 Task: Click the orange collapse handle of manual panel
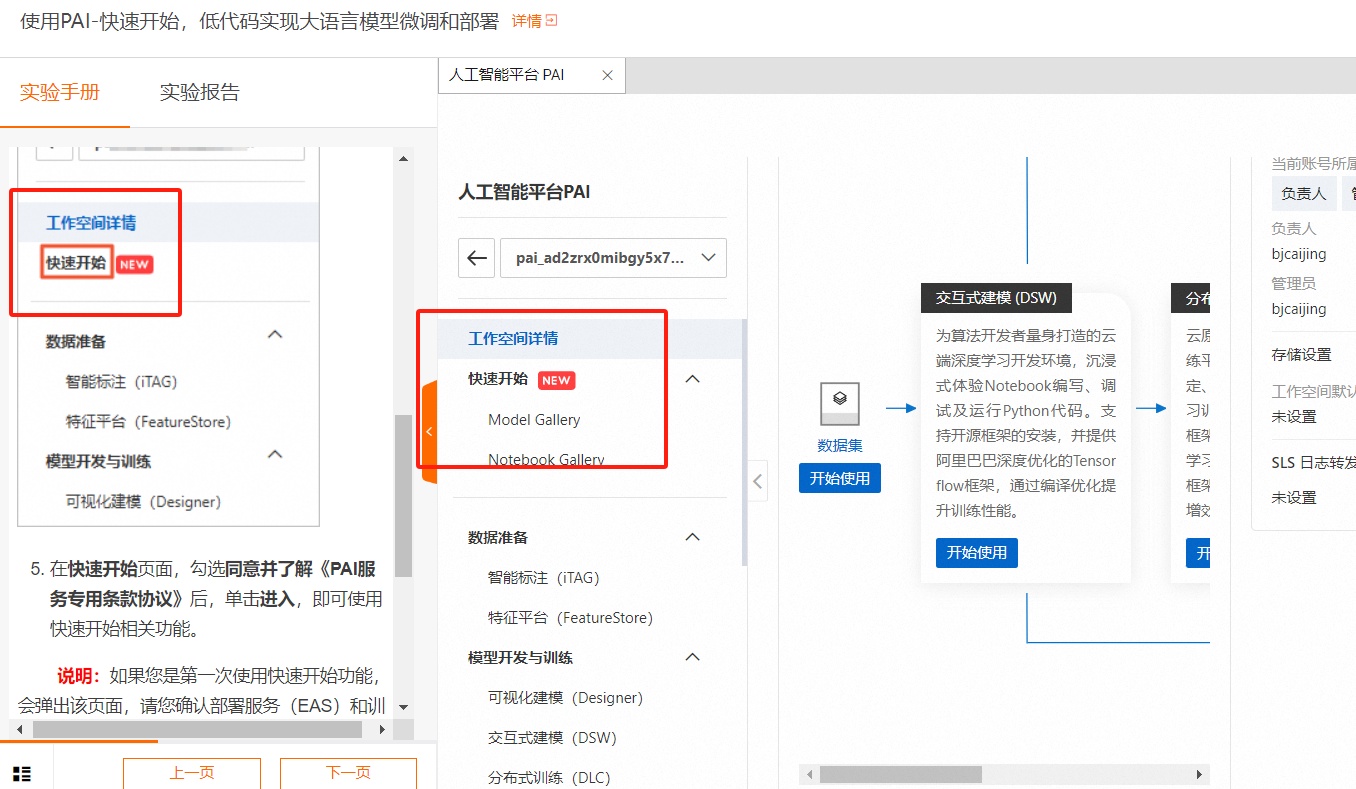429,432
